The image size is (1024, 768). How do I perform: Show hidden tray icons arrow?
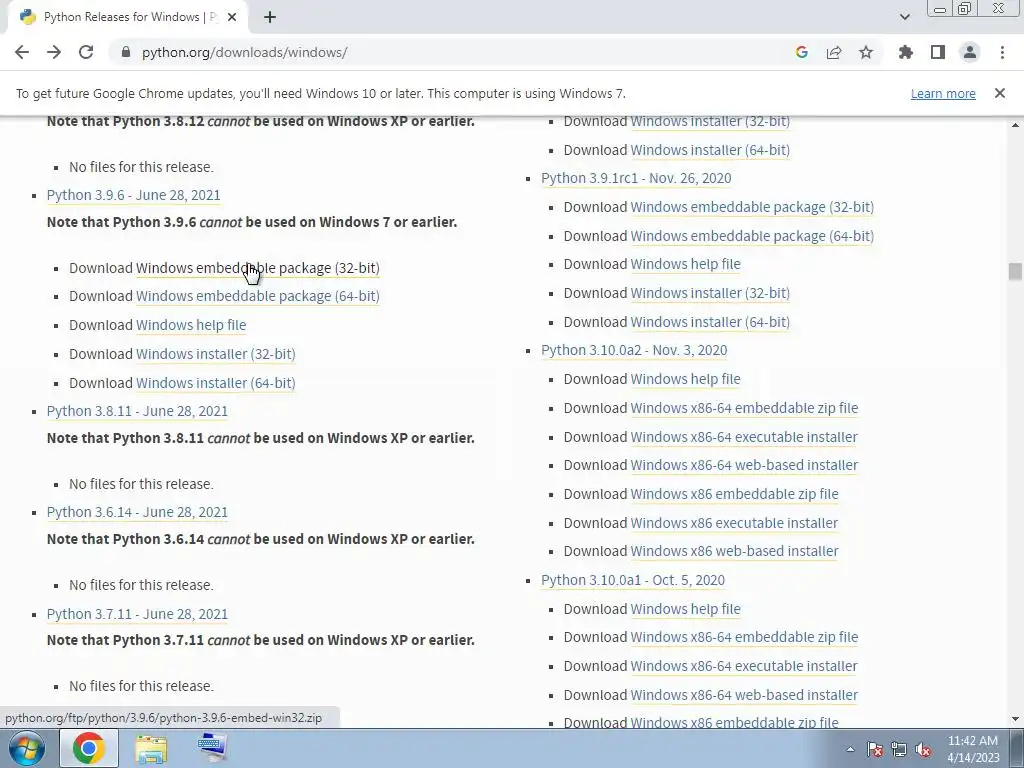point(850,749)
